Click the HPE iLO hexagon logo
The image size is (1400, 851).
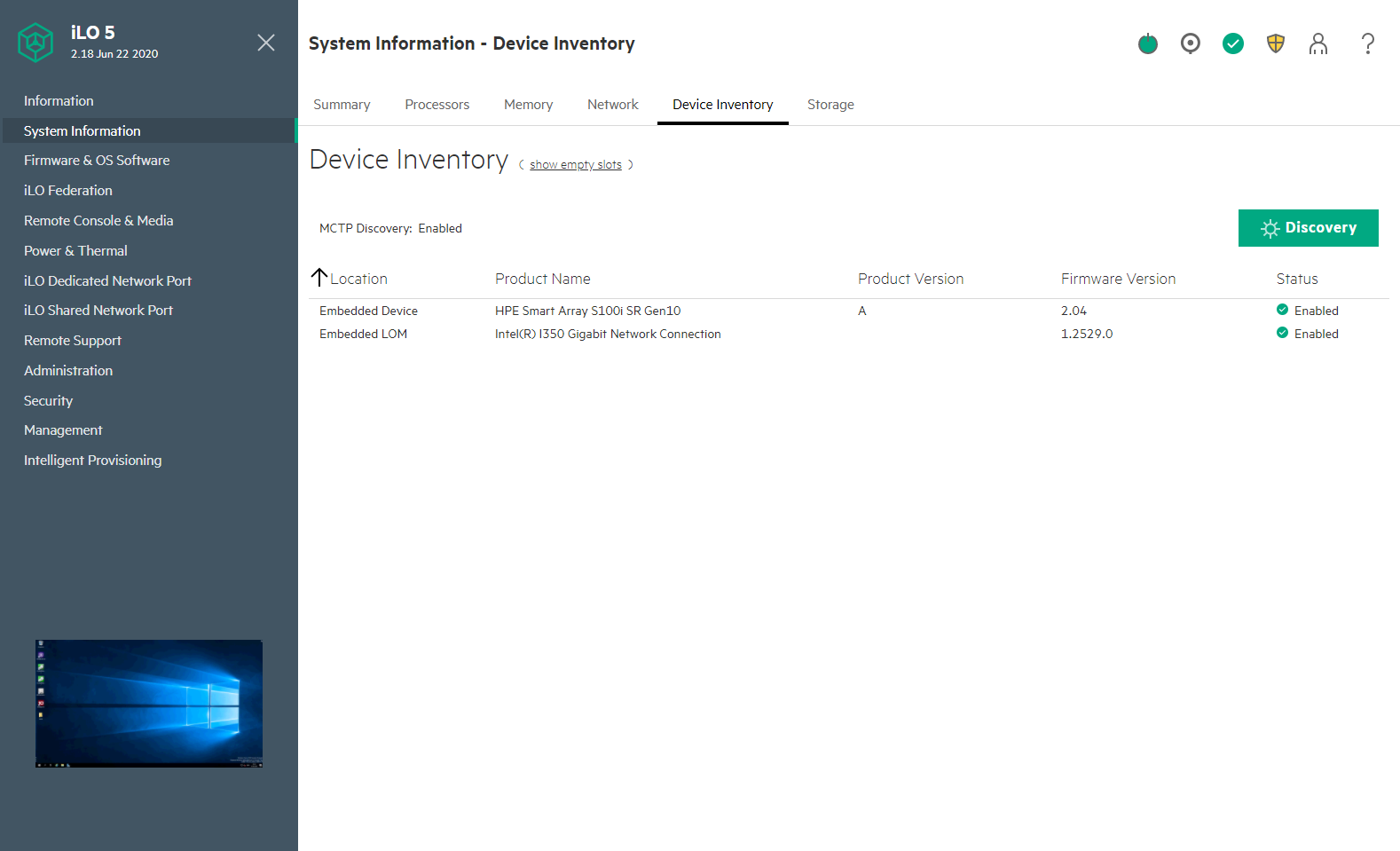35,43
